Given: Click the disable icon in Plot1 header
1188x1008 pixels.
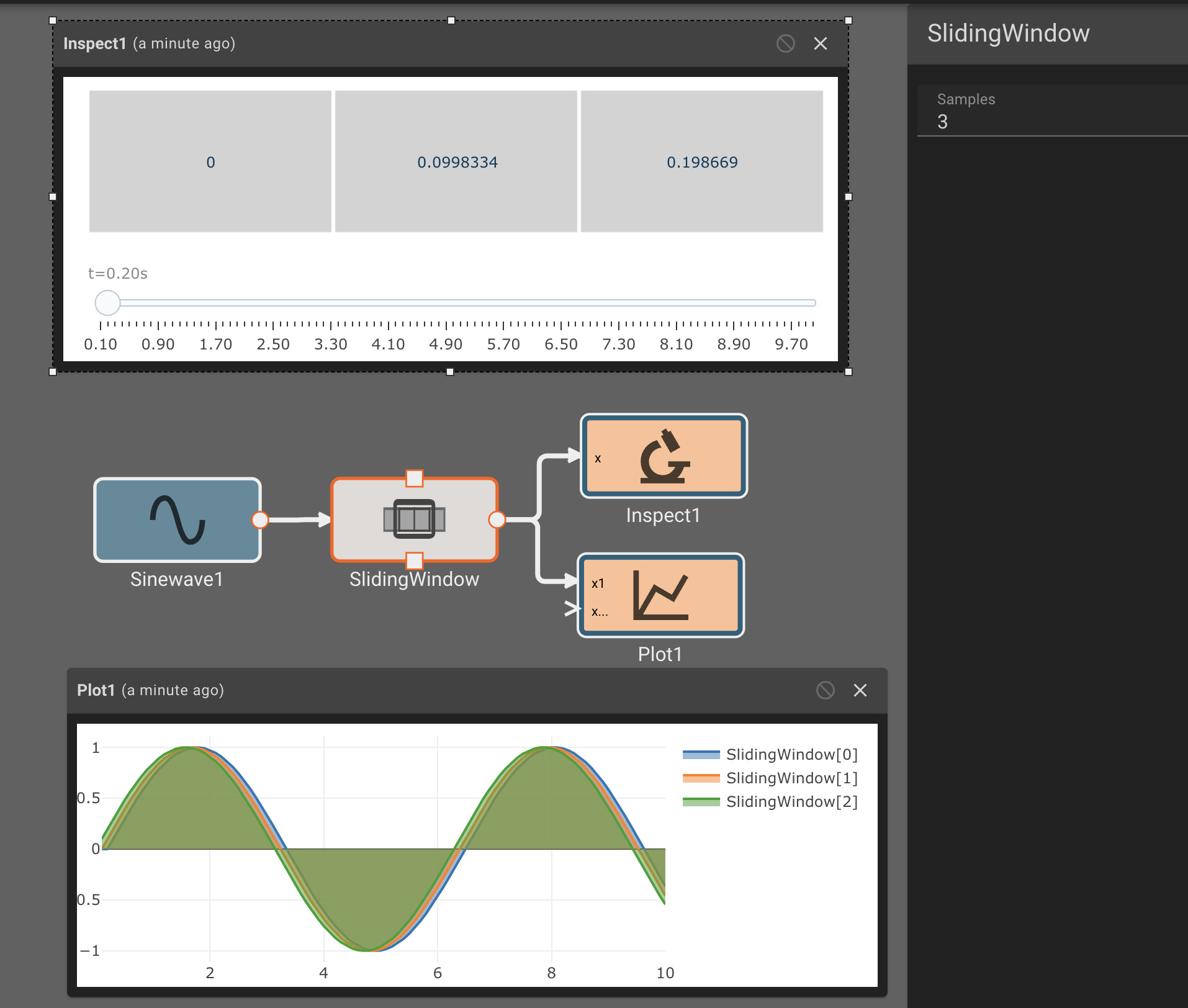Looking at the screenshot, I should coord(826,690).
